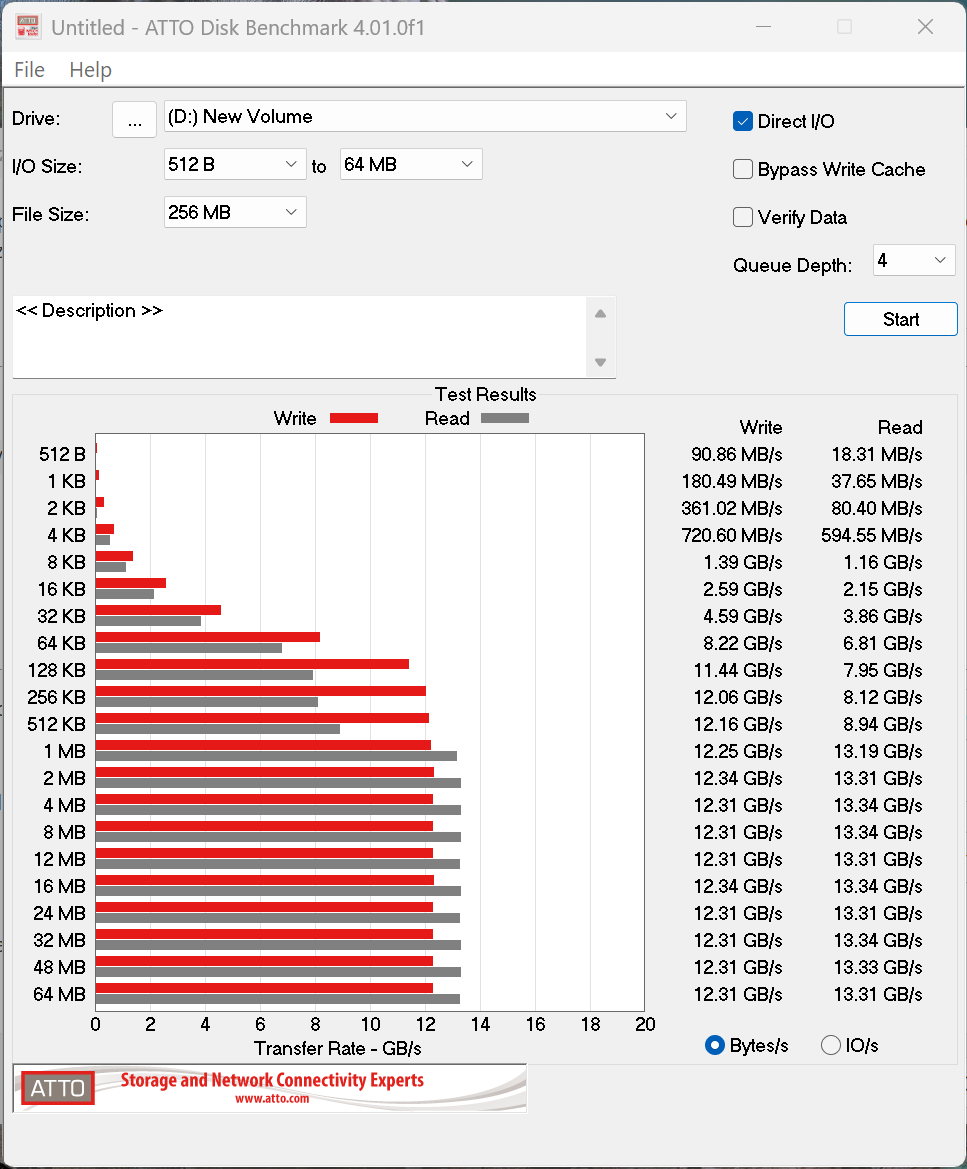Image resolution: width=967 pixels, height=1169 pixels.
Task: Open the File menu
Action: tap(30, 70)
